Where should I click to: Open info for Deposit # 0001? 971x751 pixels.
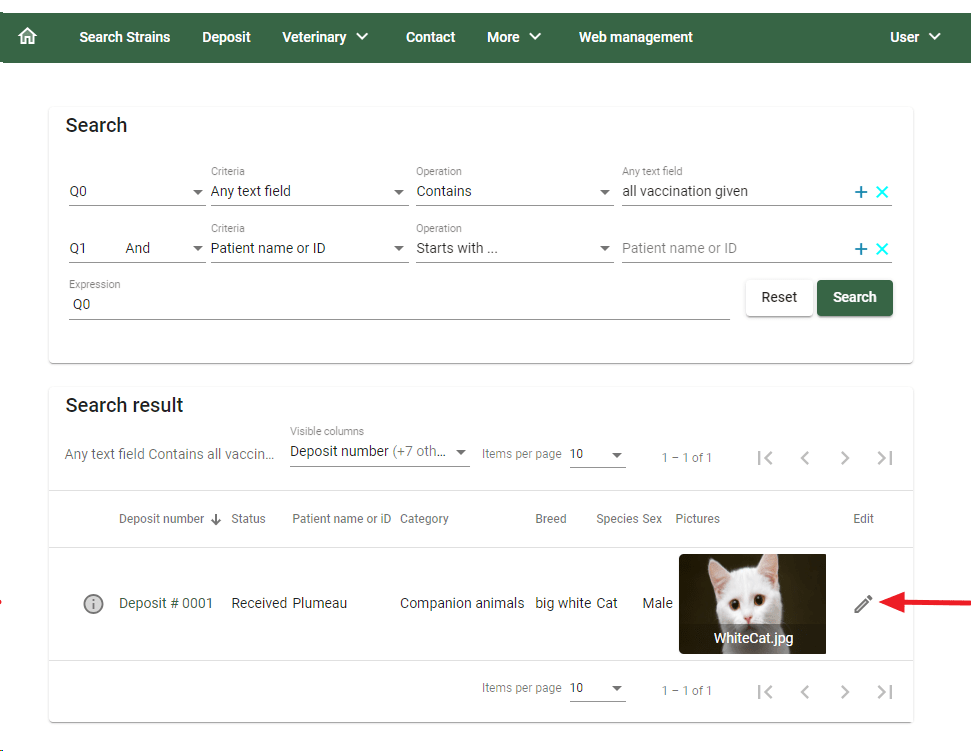coord(93,603)
